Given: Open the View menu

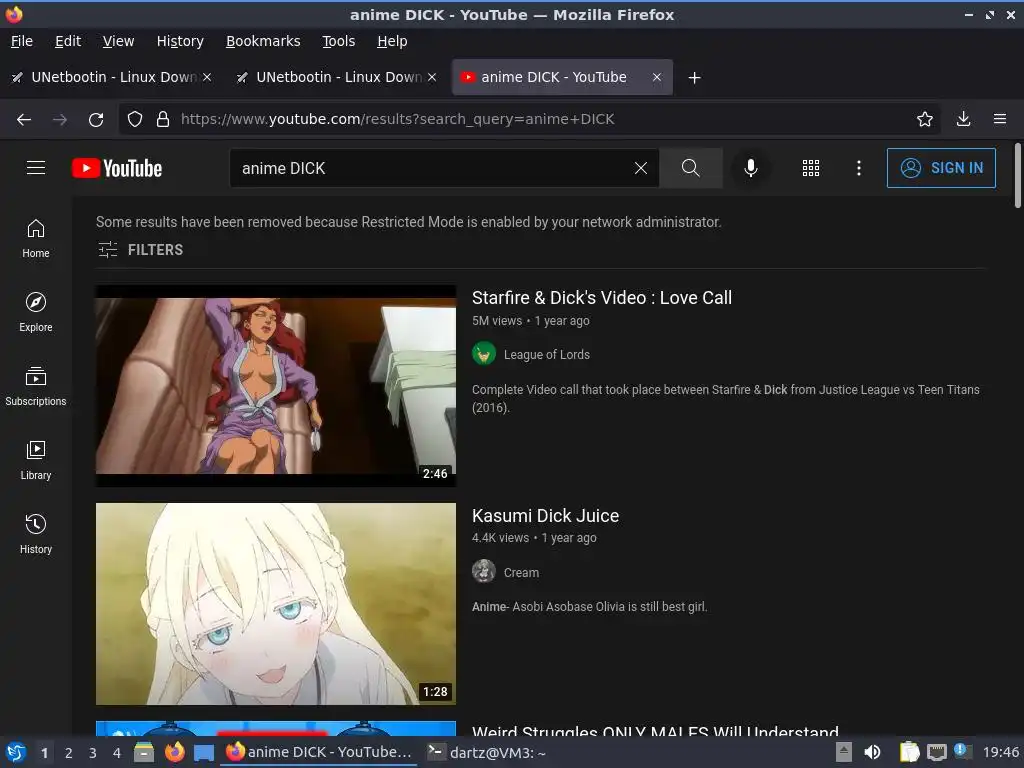Looking at the screenshot, I should (118, 41).
